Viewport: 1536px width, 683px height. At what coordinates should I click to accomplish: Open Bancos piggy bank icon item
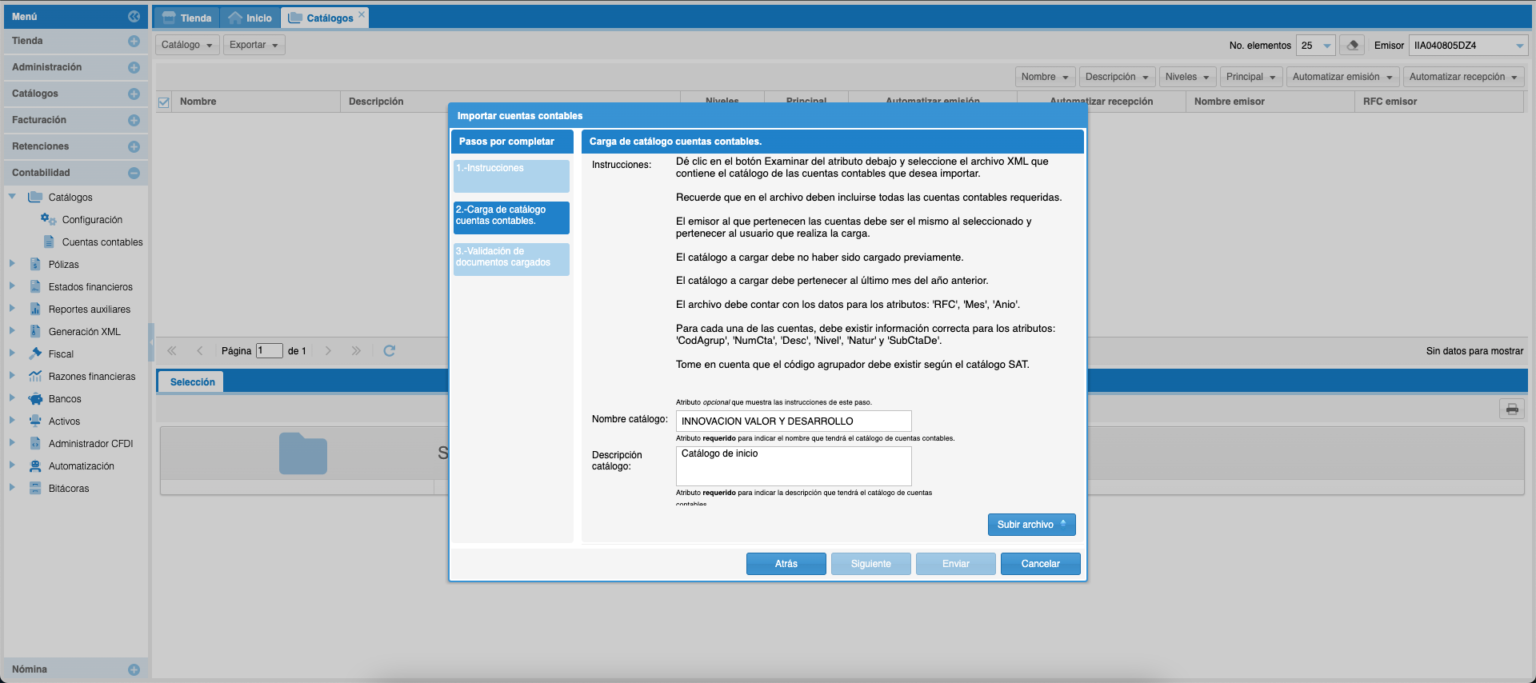36,399
